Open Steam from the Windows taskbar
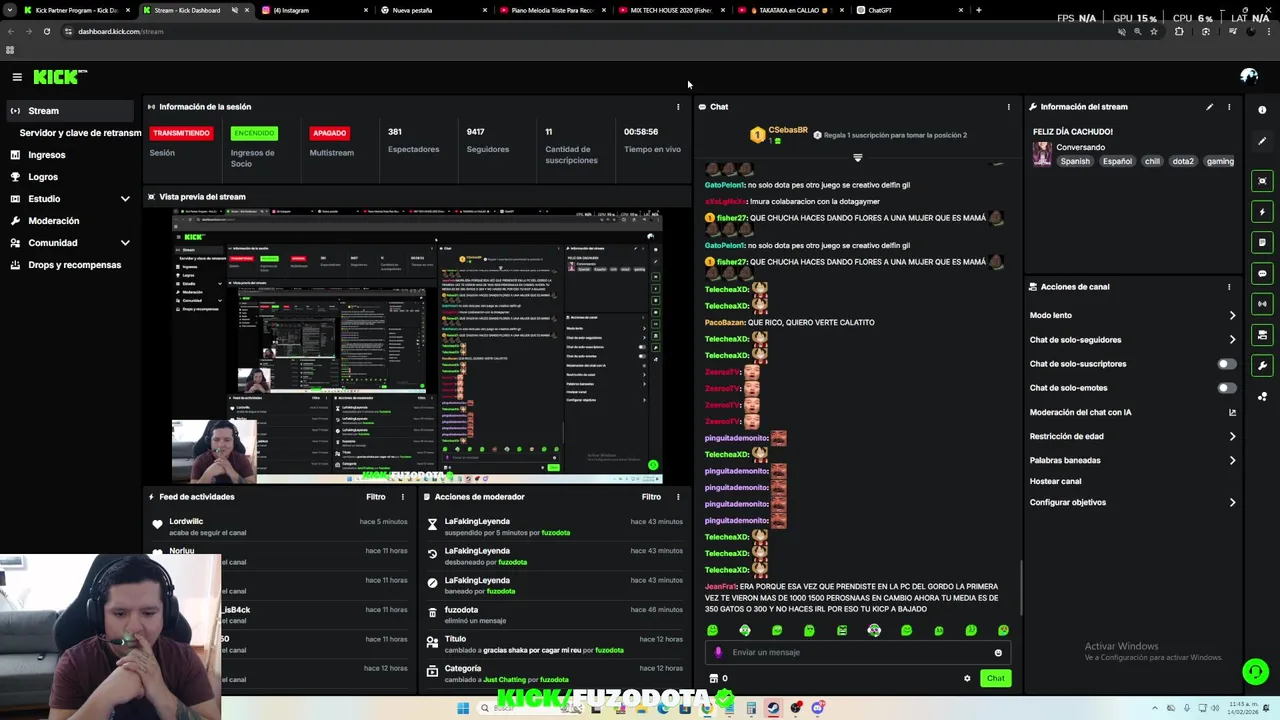 (773, 708)
